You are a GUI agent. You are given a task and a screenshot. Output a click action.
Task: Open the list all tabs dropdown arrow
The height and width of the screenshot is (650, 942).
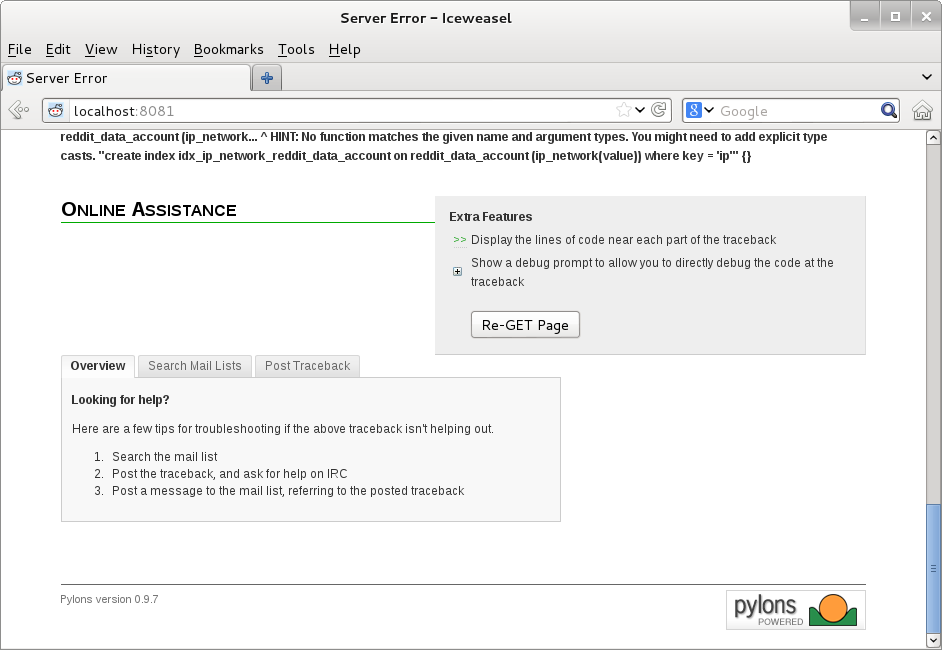pos(926,77)
